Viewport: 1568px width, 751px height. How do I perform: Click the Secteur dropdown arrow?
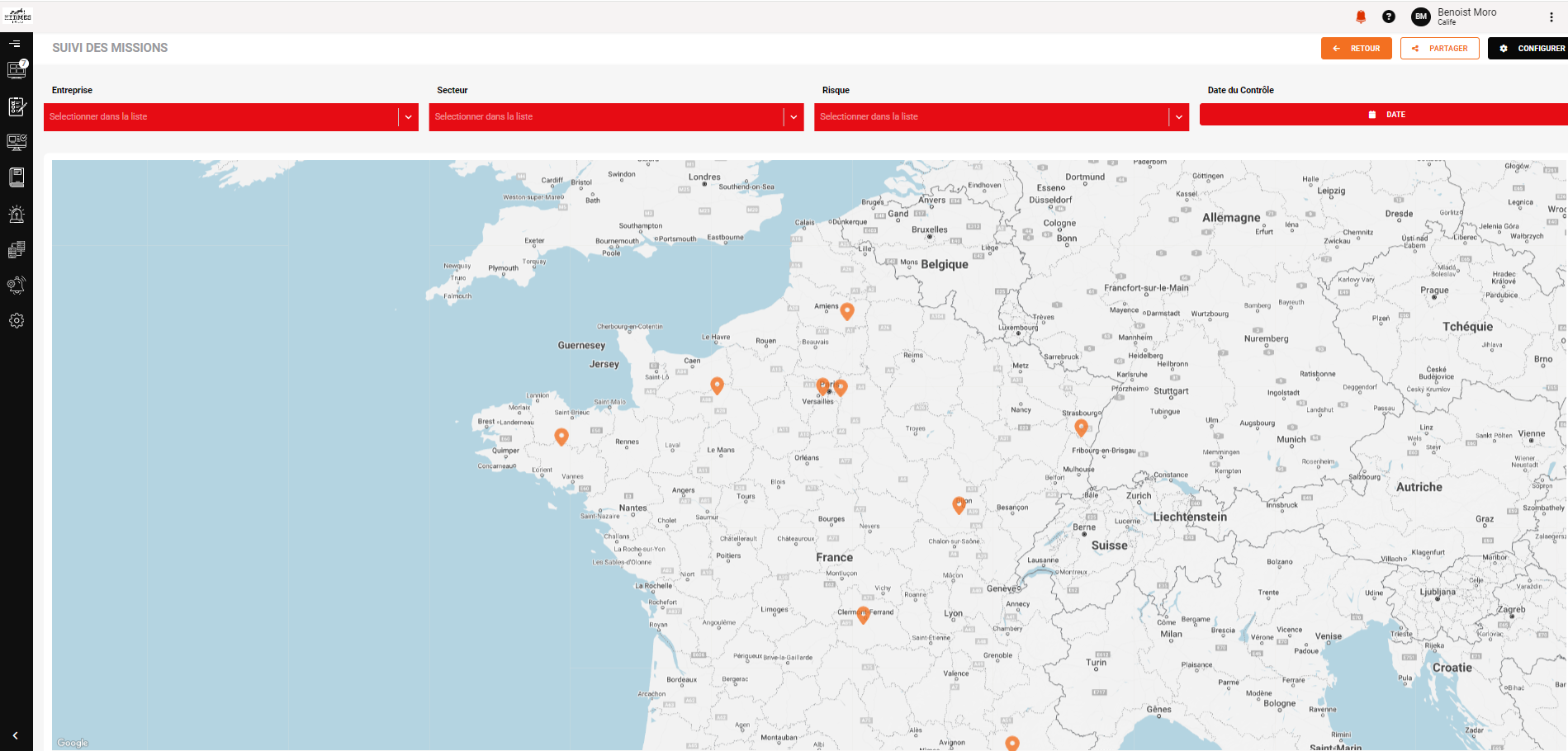click(x=794, y=117)
